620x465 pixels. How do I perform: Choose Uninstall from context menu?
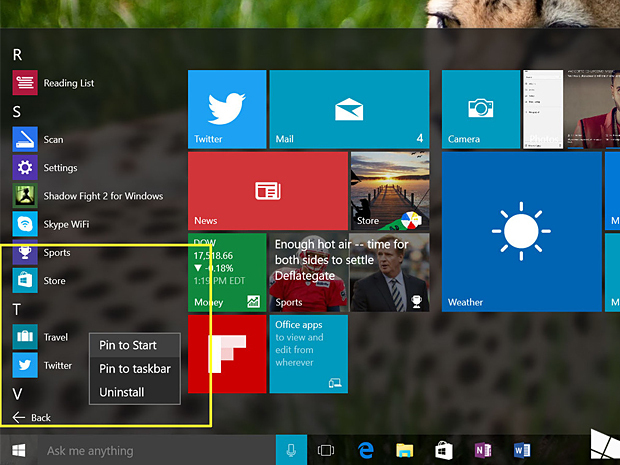(x=135, y=392)
